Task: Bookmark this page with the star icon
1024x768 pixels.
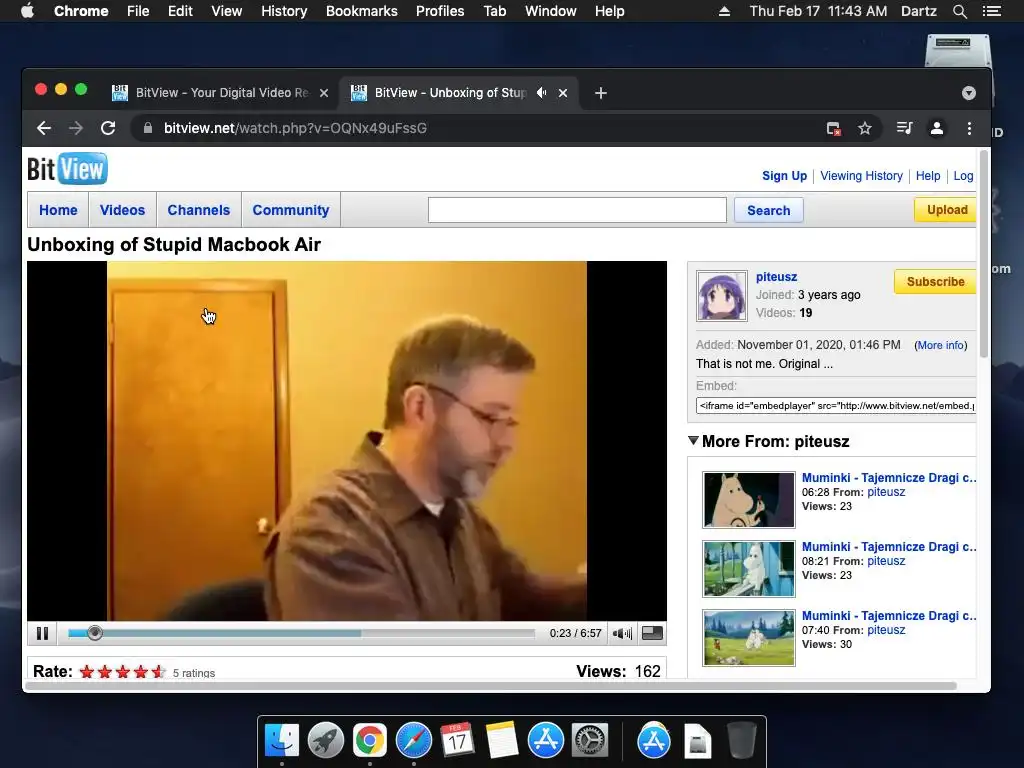Action: (865, 129)
